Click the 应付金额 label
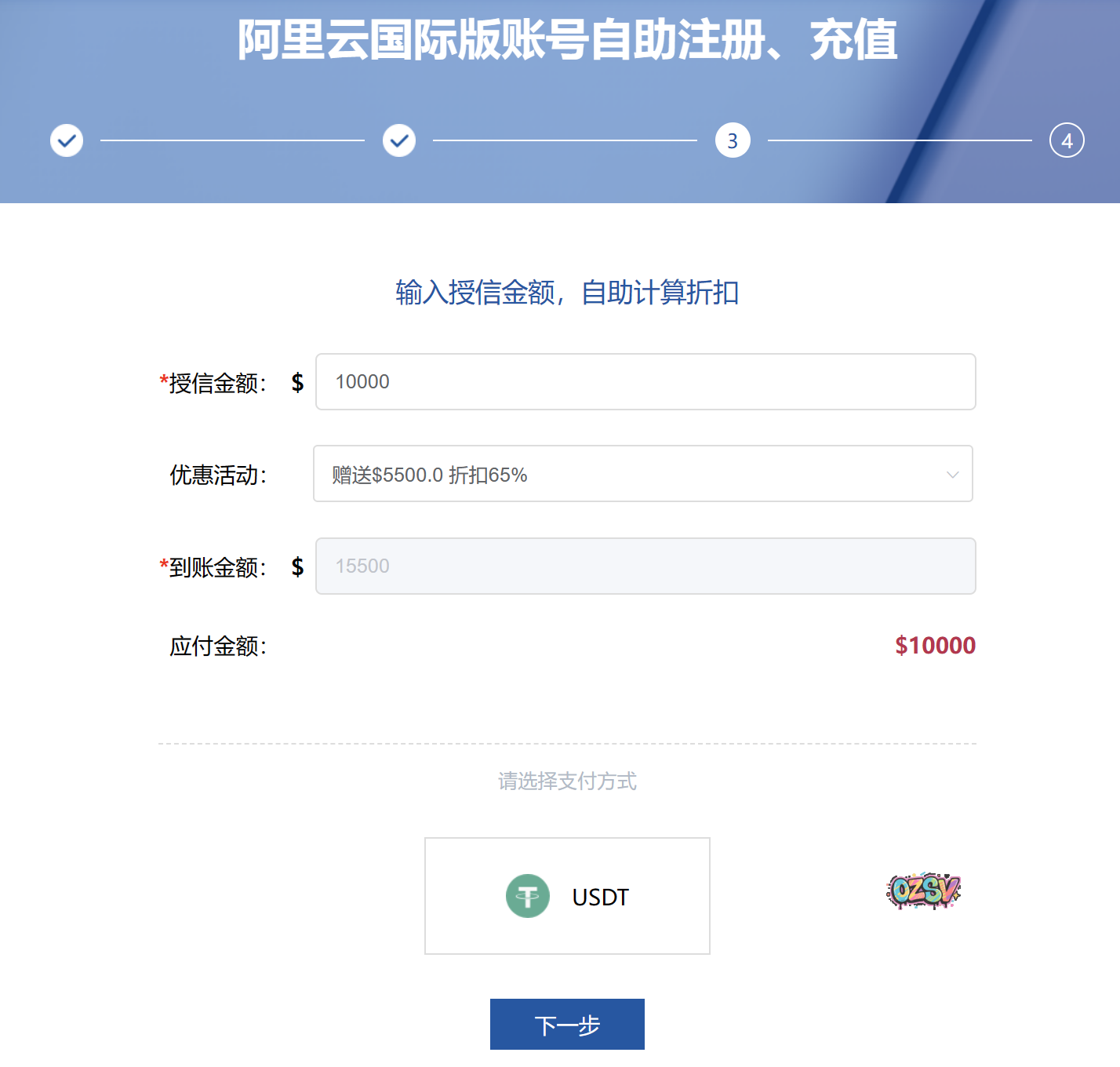This screenshot has width=1120, height=1067. [218, 646]
